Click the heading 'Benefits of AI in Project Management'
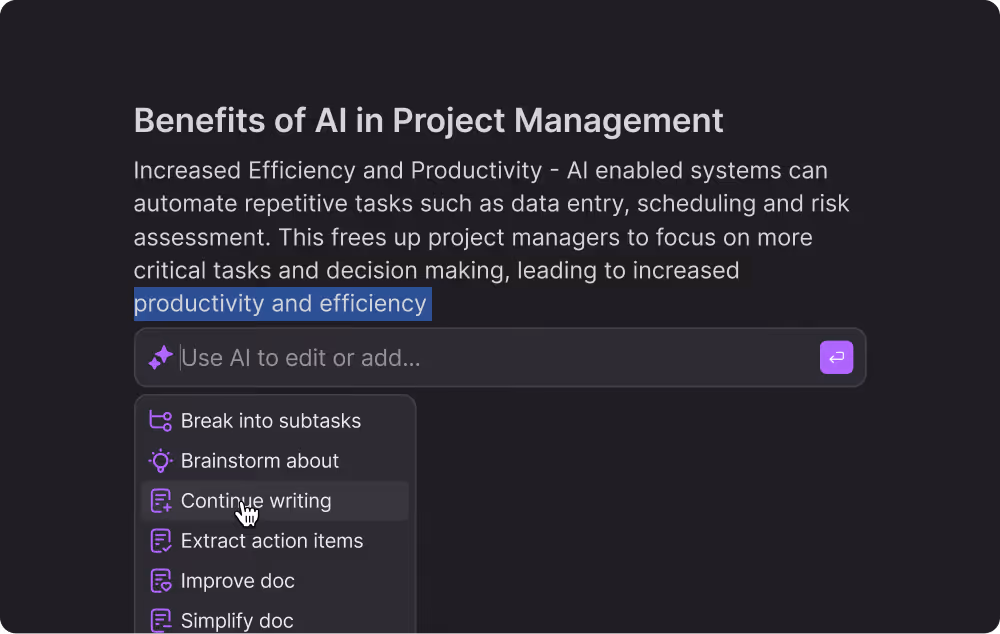Screen dimensions: 1000x634 (428, 120)
